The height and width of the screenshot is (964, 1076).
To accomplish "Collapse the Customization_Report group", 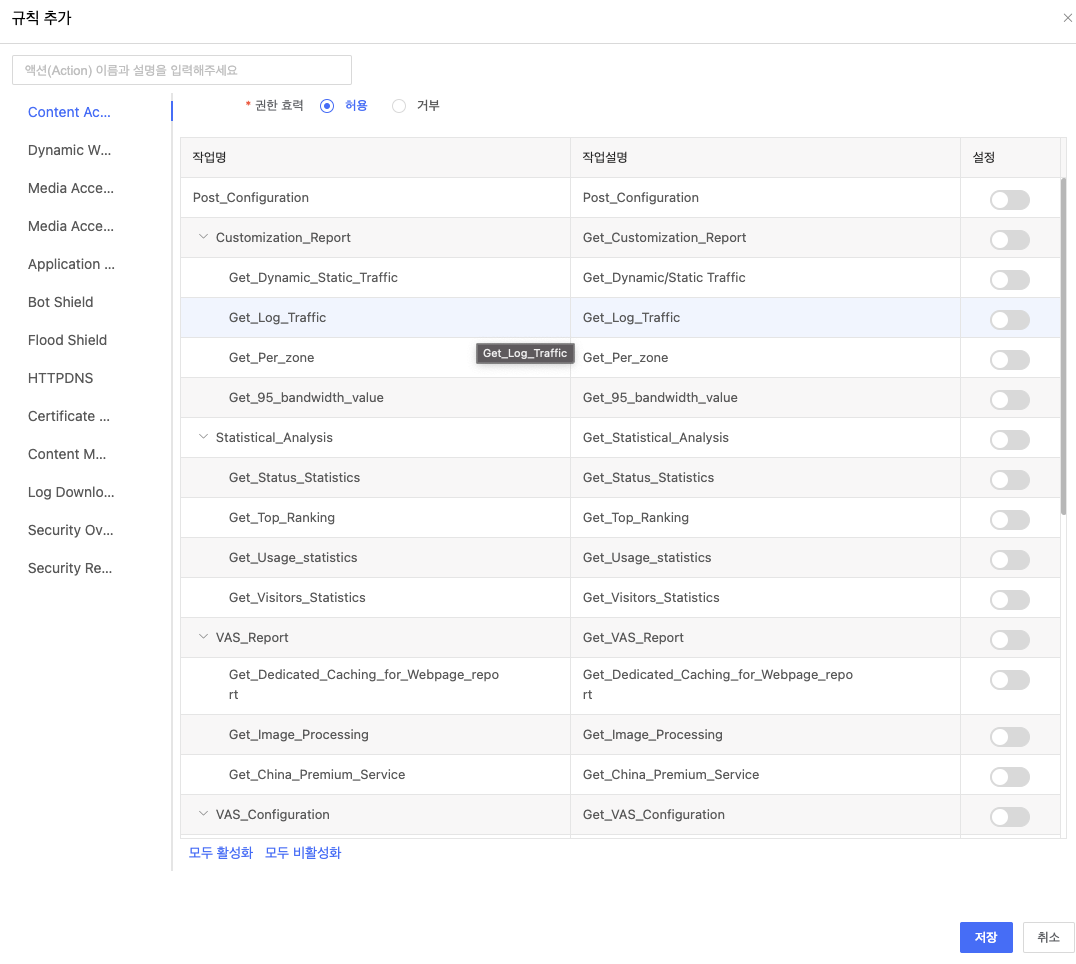I will coord(204,238).
